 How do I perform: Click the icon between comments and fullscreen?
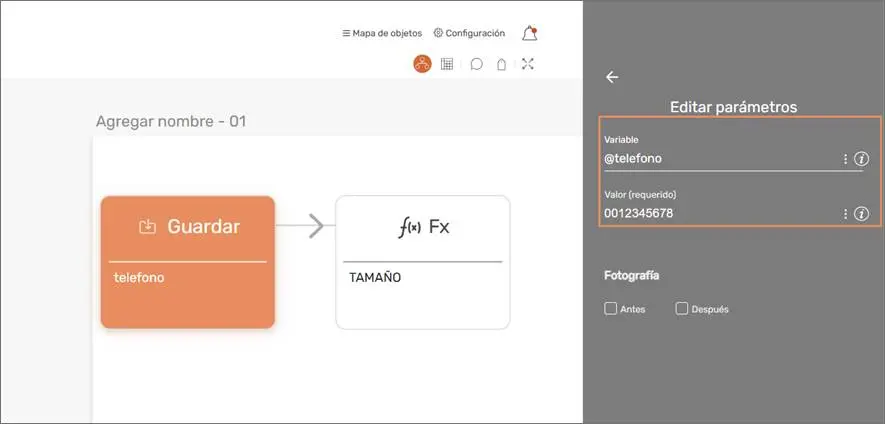501,64
